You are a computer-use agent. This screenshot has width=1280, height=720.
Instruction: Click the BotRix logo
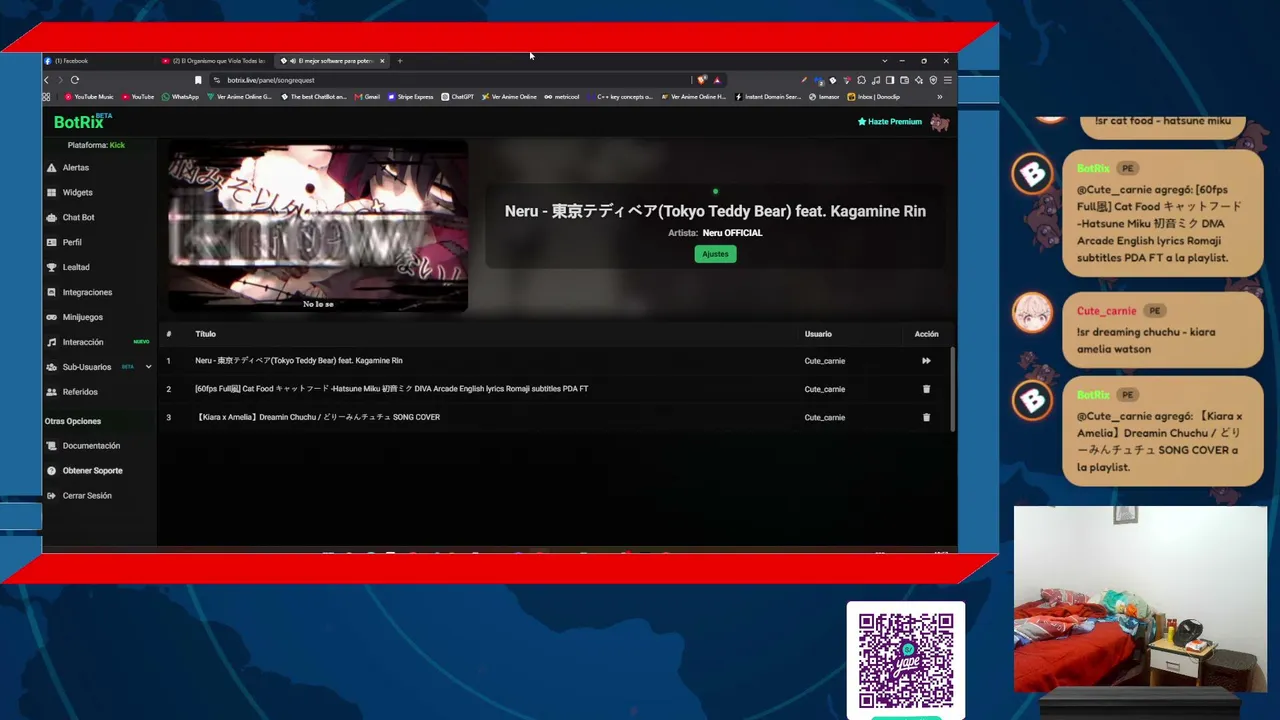82,122
